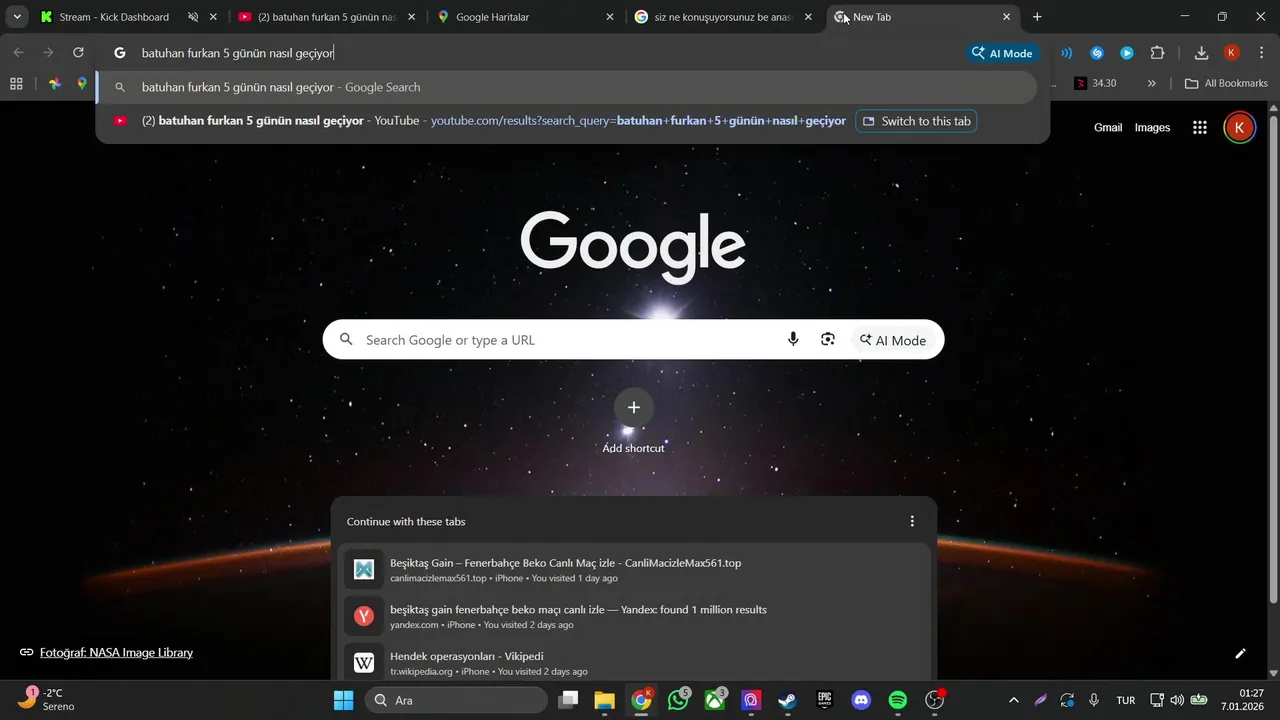Switch to the batuhan furkan YouTube tab

[x=326, y=17]
